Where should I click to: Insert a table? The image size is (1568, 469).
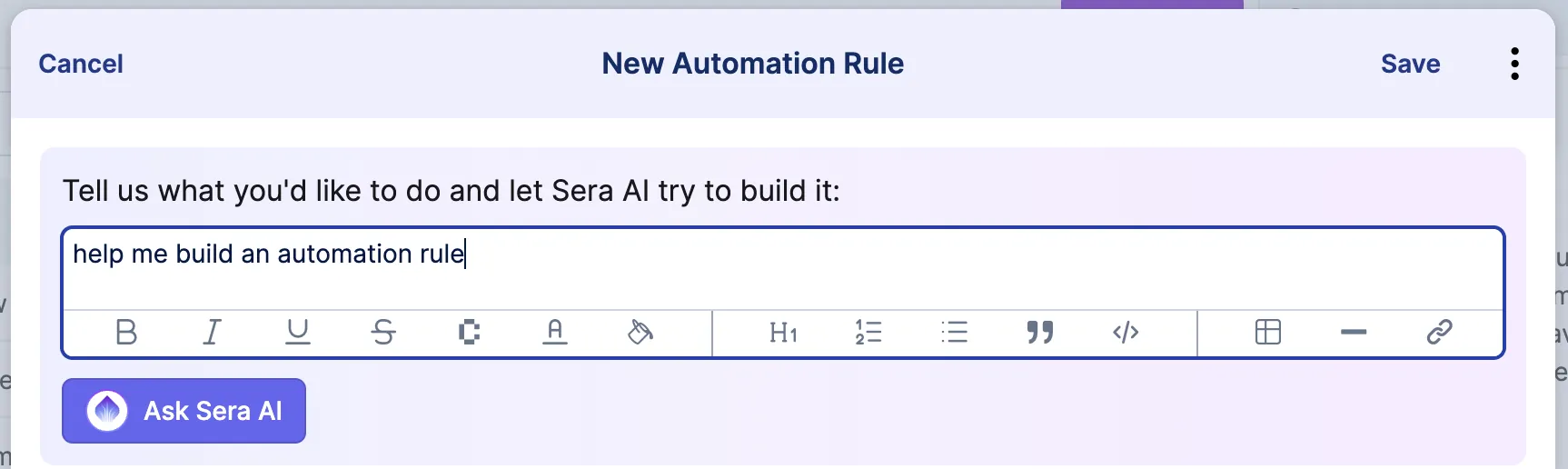point(1268,333)
